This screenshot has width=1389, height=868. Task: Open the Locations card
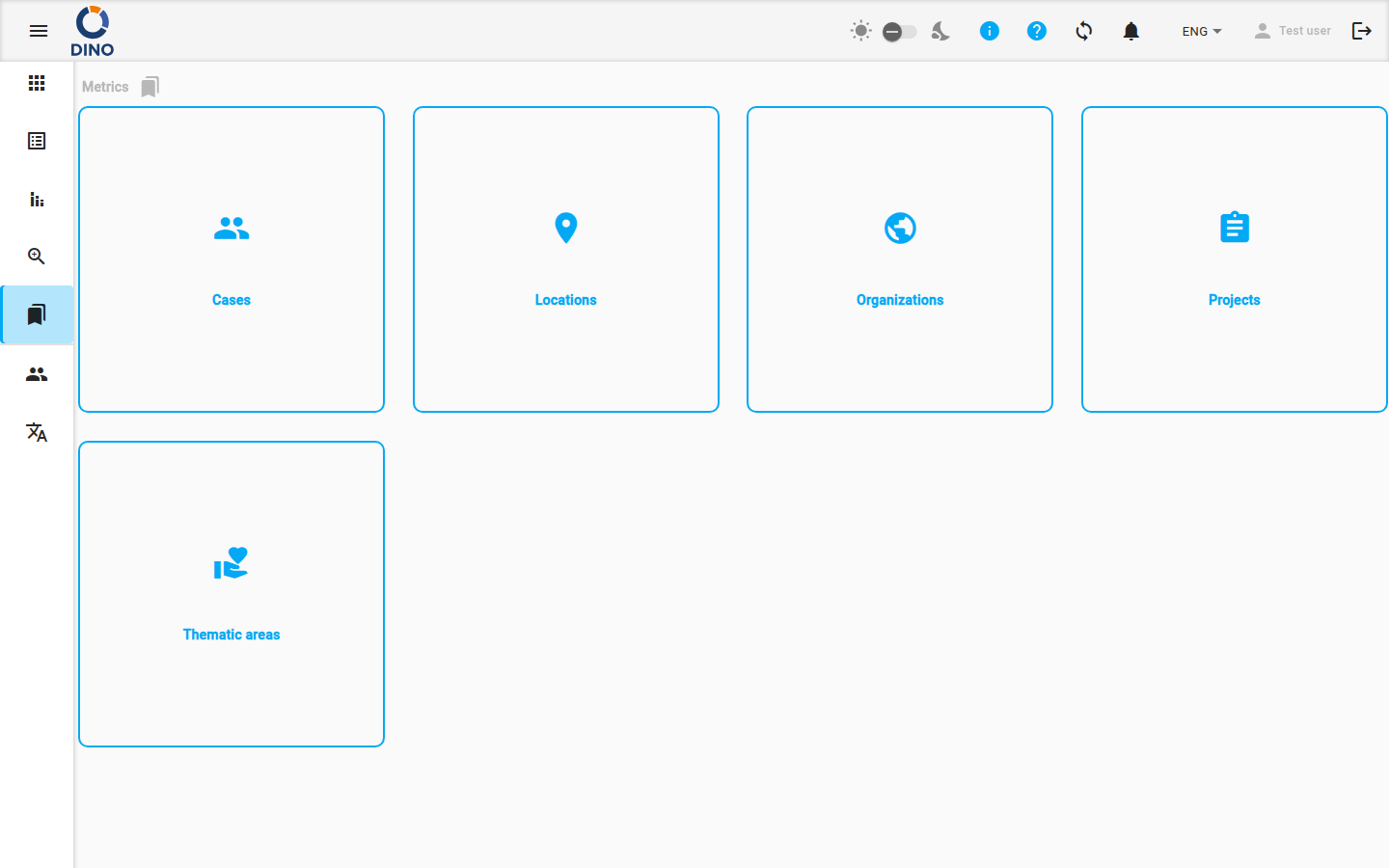[566, 259]
